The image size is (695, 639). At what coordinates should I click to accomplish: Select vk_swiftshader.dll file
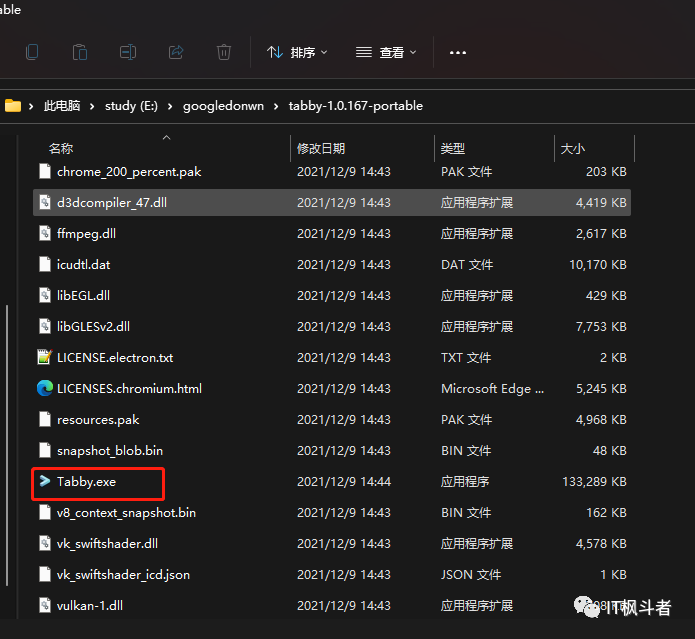(x=332, y=544)
